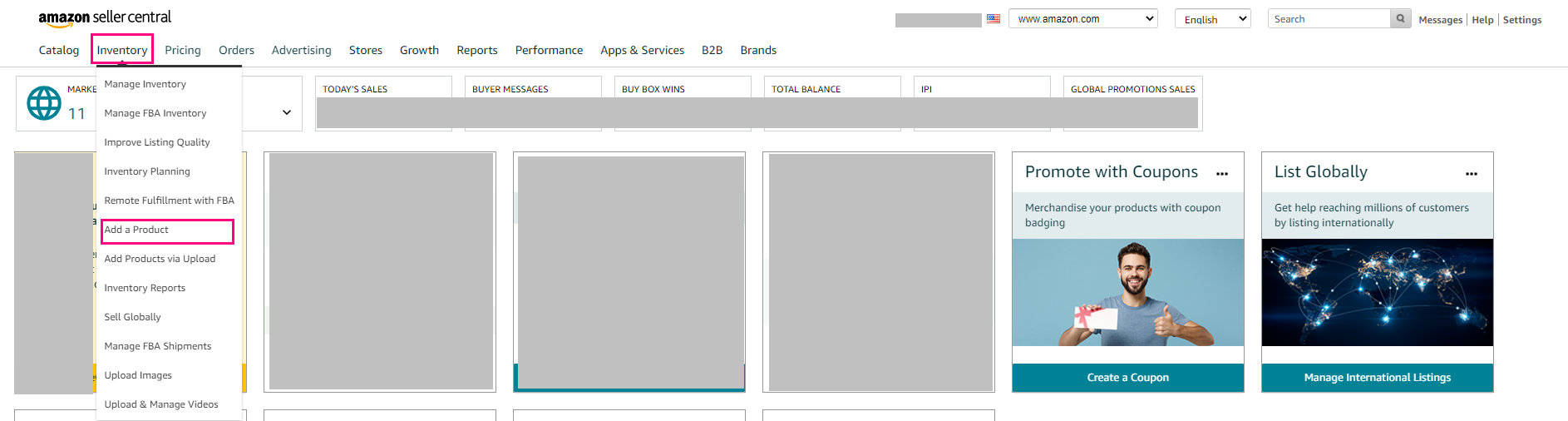Image resolution: width=1568 pixels, height=421 pixels.
Task: Click the search magnifier icon
Action: pos(1401,18)
